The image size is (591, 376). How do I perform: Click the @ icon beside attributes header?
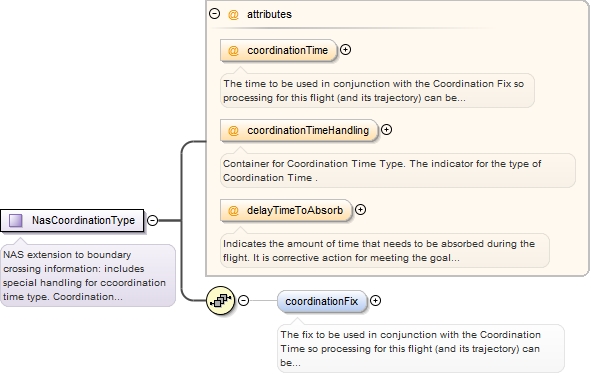pos(233,14)
